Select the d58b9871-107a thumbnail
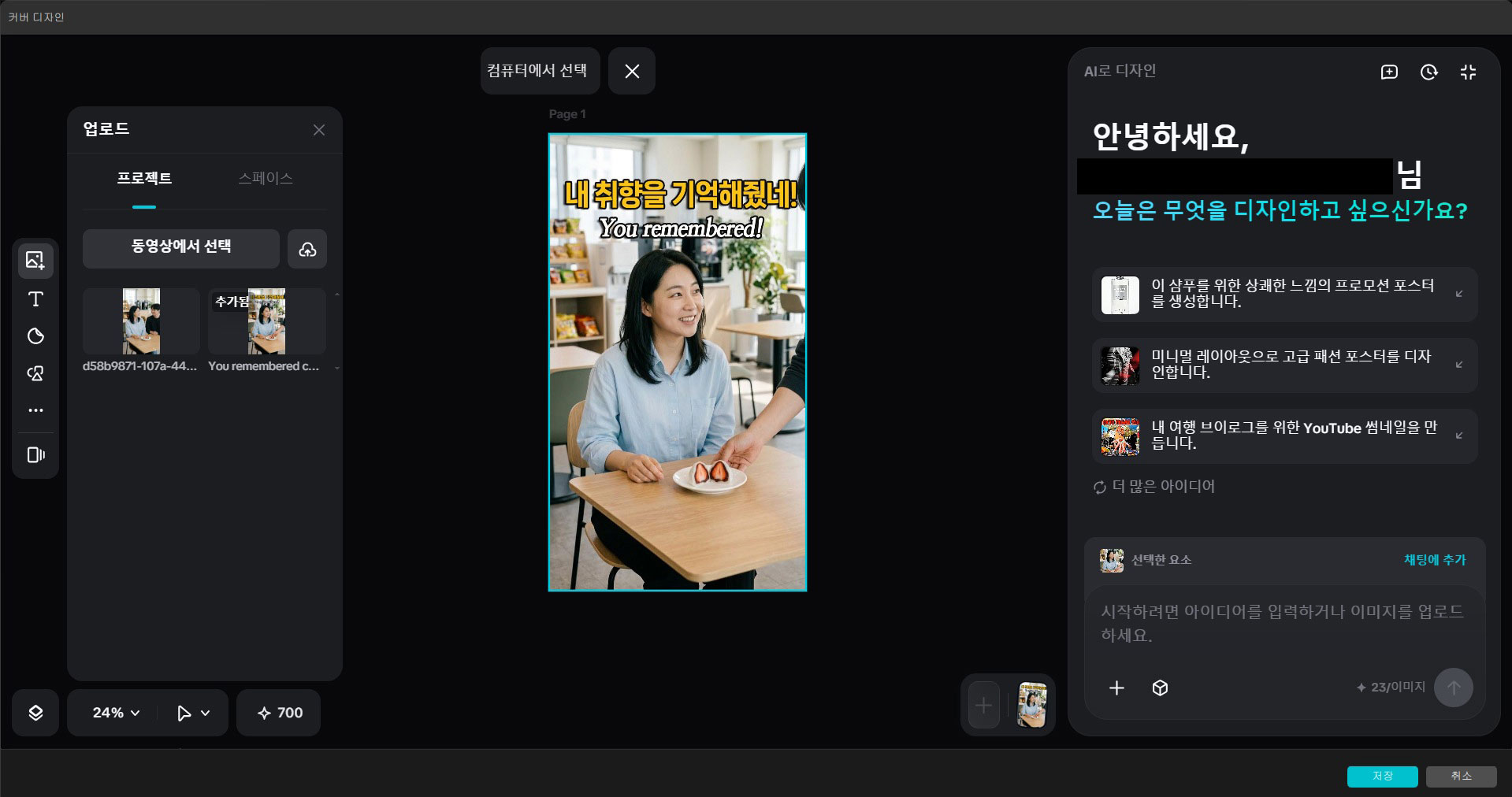 click(141, 321)
